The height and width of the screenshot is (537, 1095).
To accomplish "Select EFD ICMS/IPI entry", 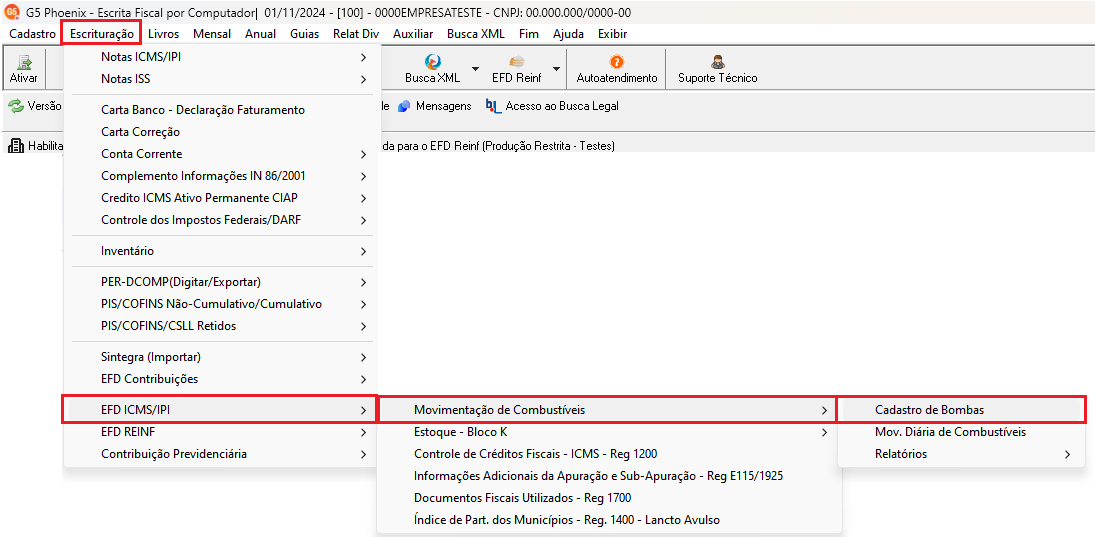I will click(220, 410).
